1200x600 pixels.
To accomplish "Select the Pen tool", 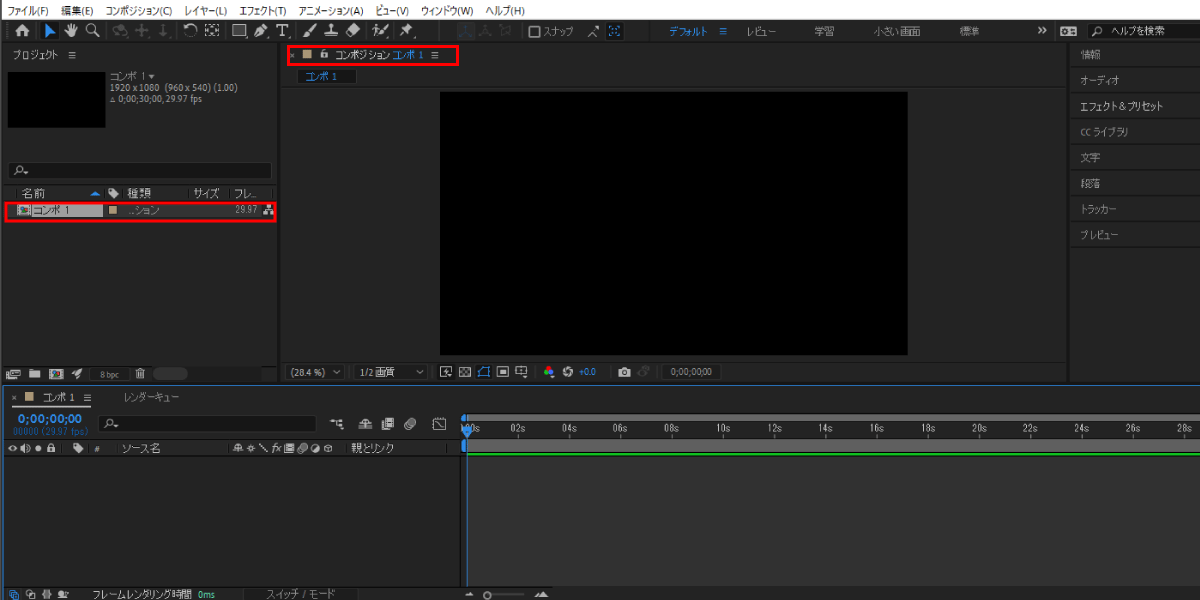I will (x=261, y=31).
